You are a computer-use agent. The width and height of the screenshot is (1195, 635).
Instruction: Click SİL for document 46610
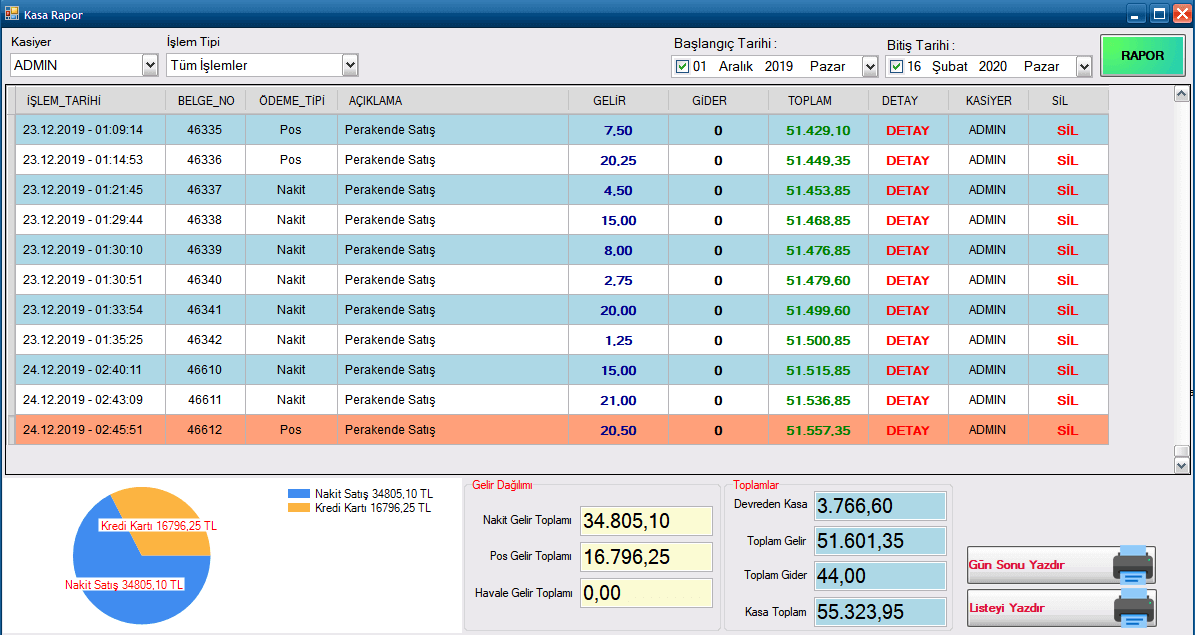pos(1068,370)
